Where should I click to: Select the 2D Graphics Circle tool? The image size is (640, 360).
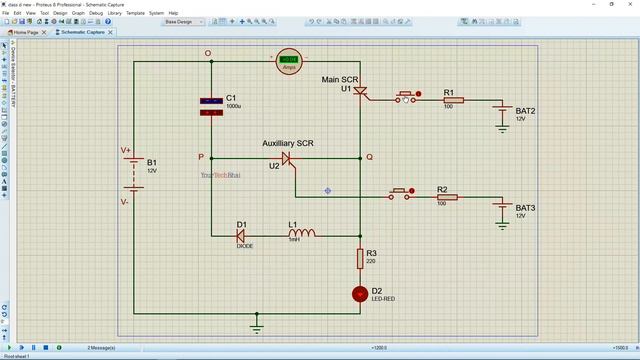4,160
